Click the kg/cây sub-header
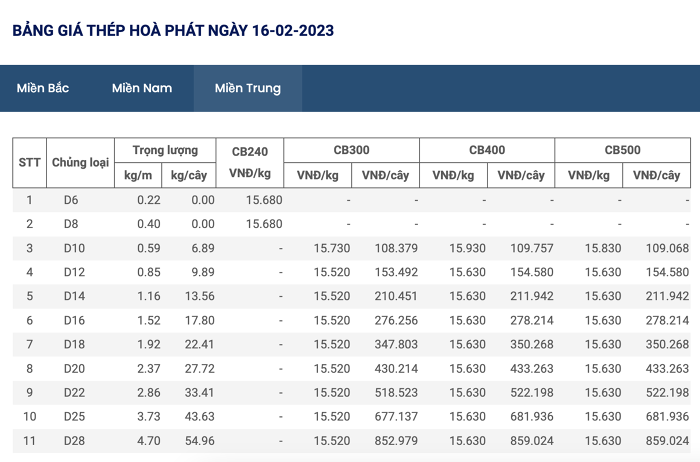This screenshot has height=462, width=700. 188,175
